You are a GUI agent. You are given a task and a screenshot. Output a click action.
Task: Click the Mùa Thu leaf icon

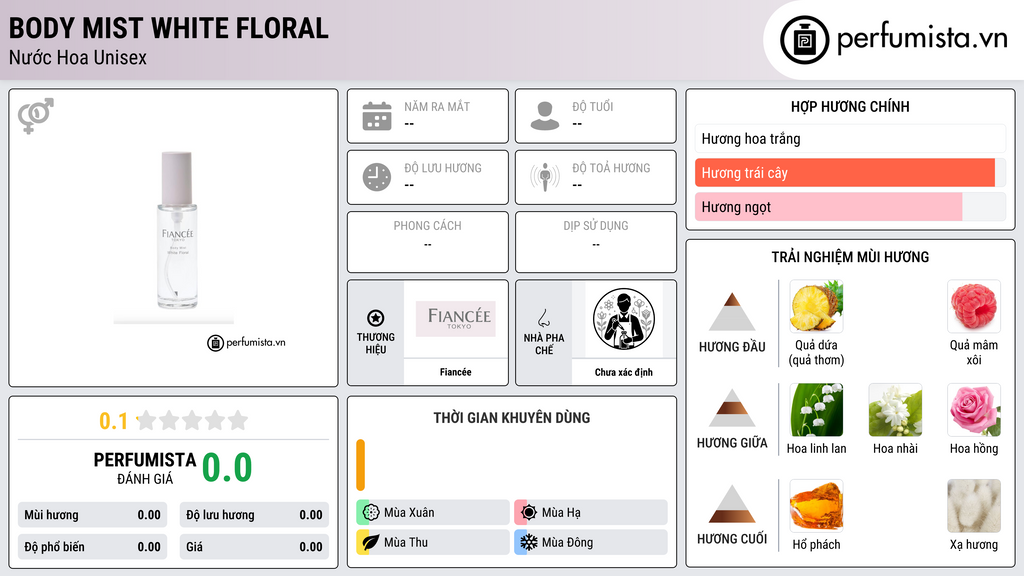click(371, 542)
